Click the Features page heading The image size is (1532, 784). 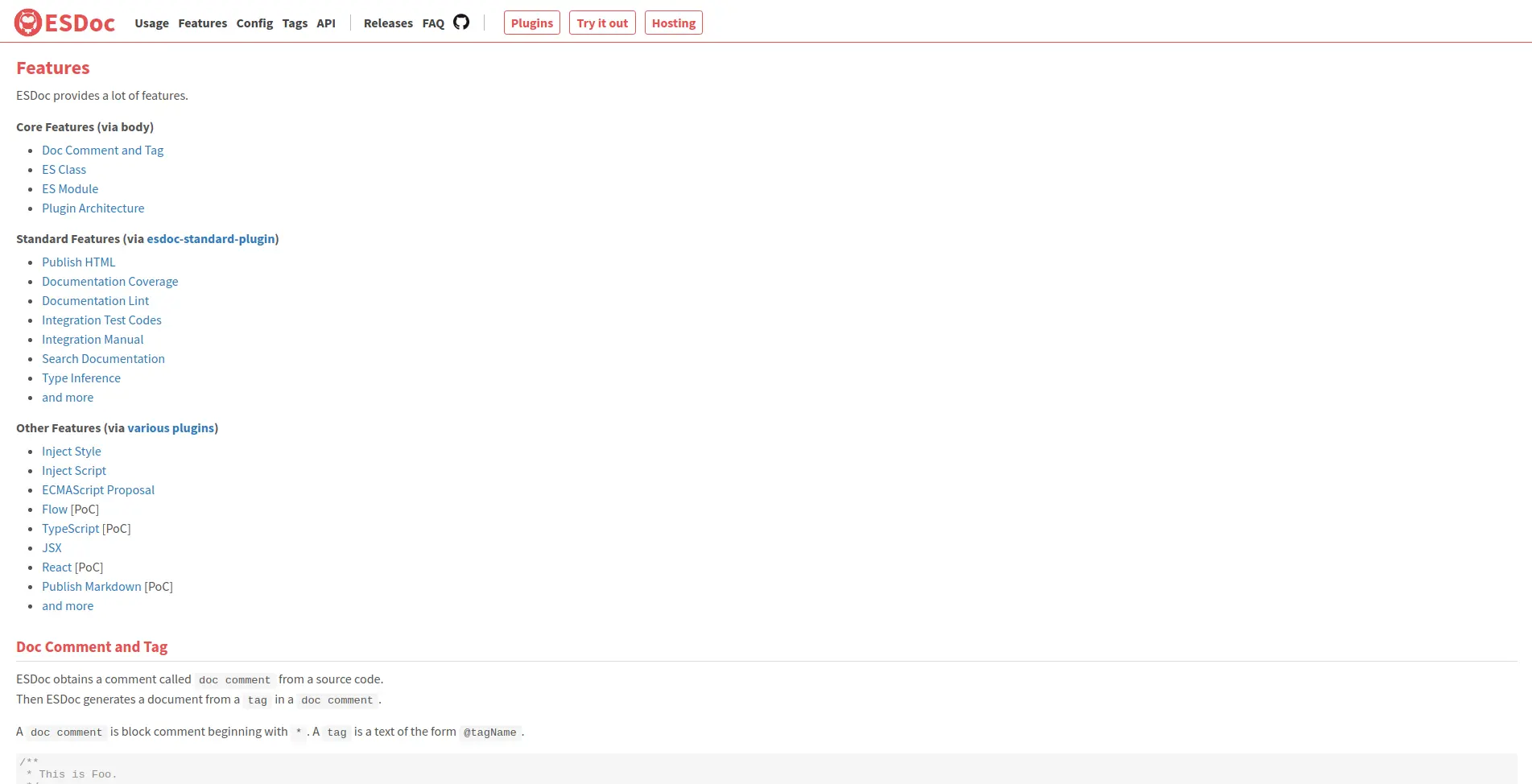(53, 68)
